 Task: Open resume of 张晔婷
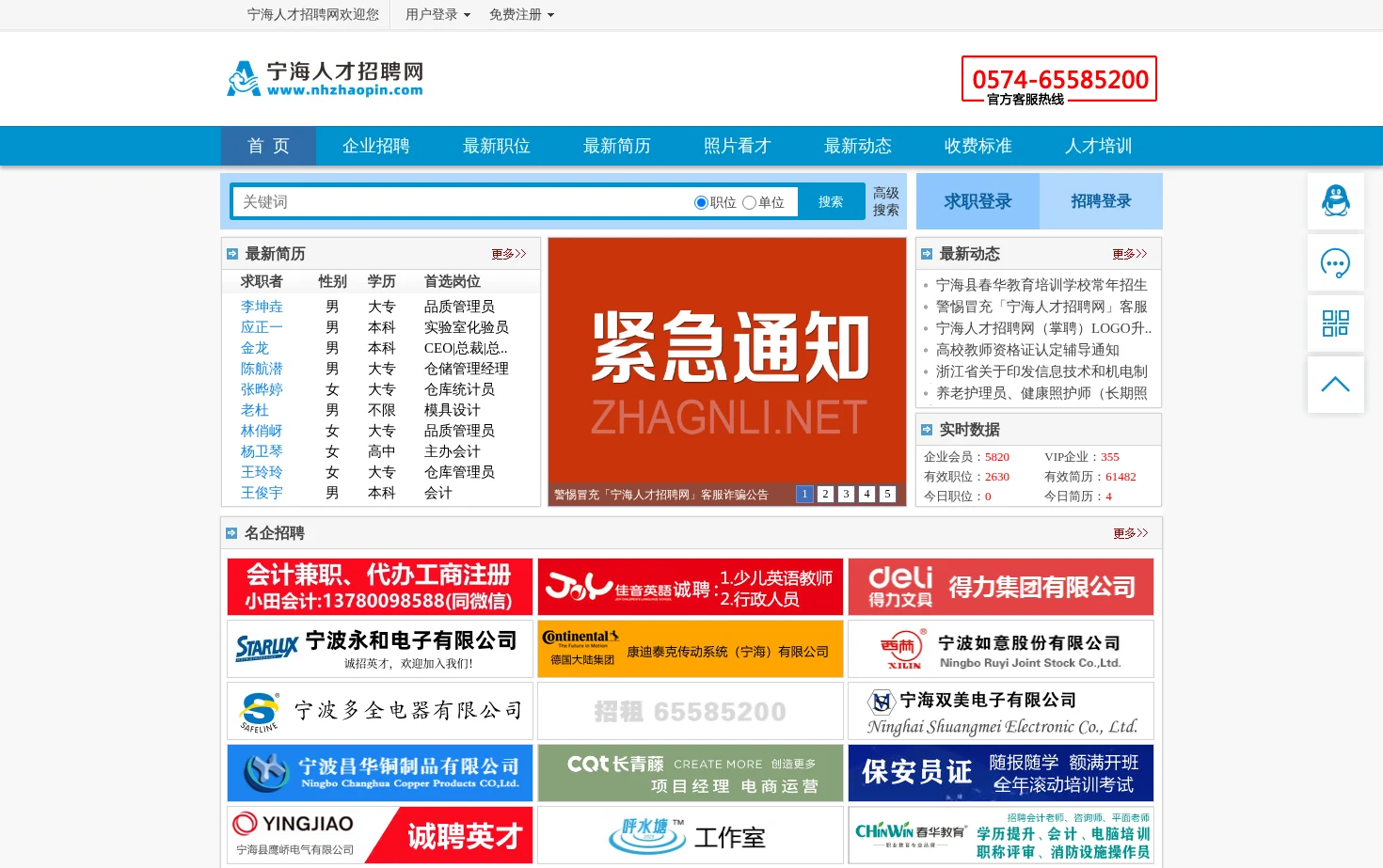coord(262,389)
